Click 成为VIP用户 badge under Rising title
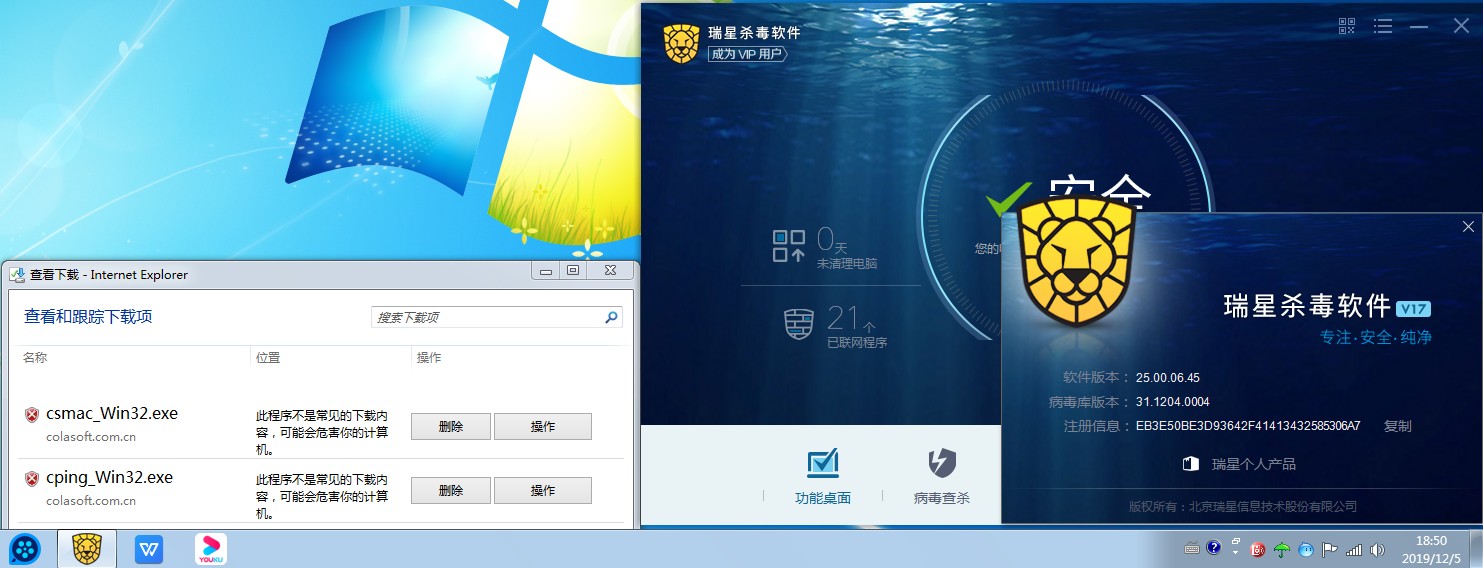 [747, 53]
